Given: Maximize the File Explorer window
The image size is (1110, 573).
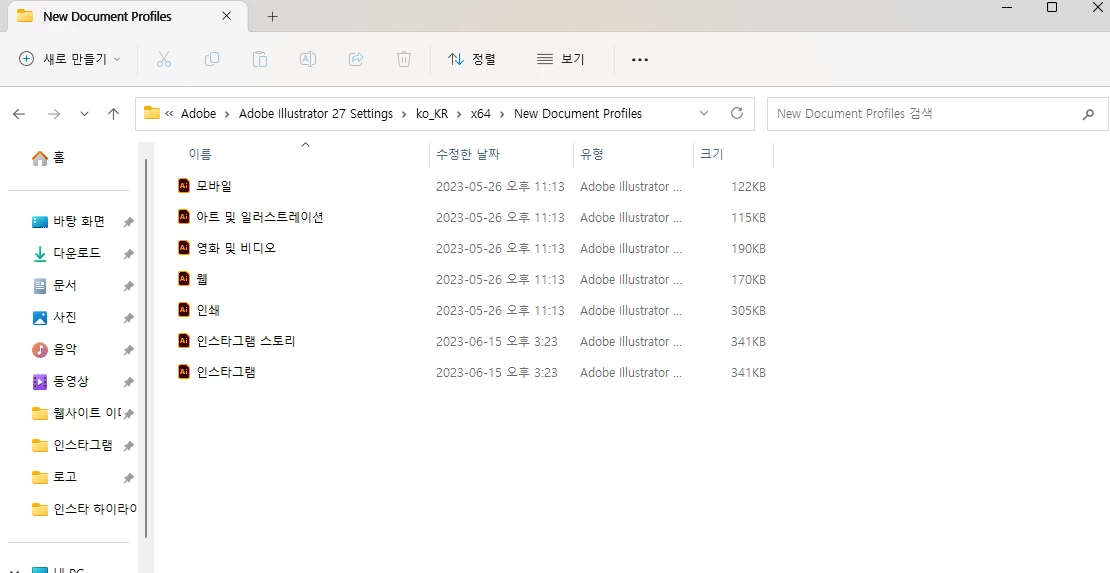Looking at the screenshot, I should 1052,7.
